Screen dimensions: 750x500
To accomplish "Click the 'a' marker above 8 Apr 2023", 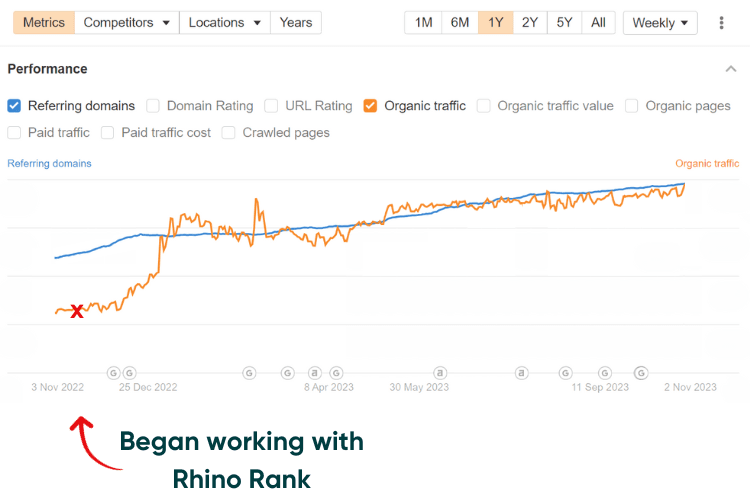I will (314, 372).
